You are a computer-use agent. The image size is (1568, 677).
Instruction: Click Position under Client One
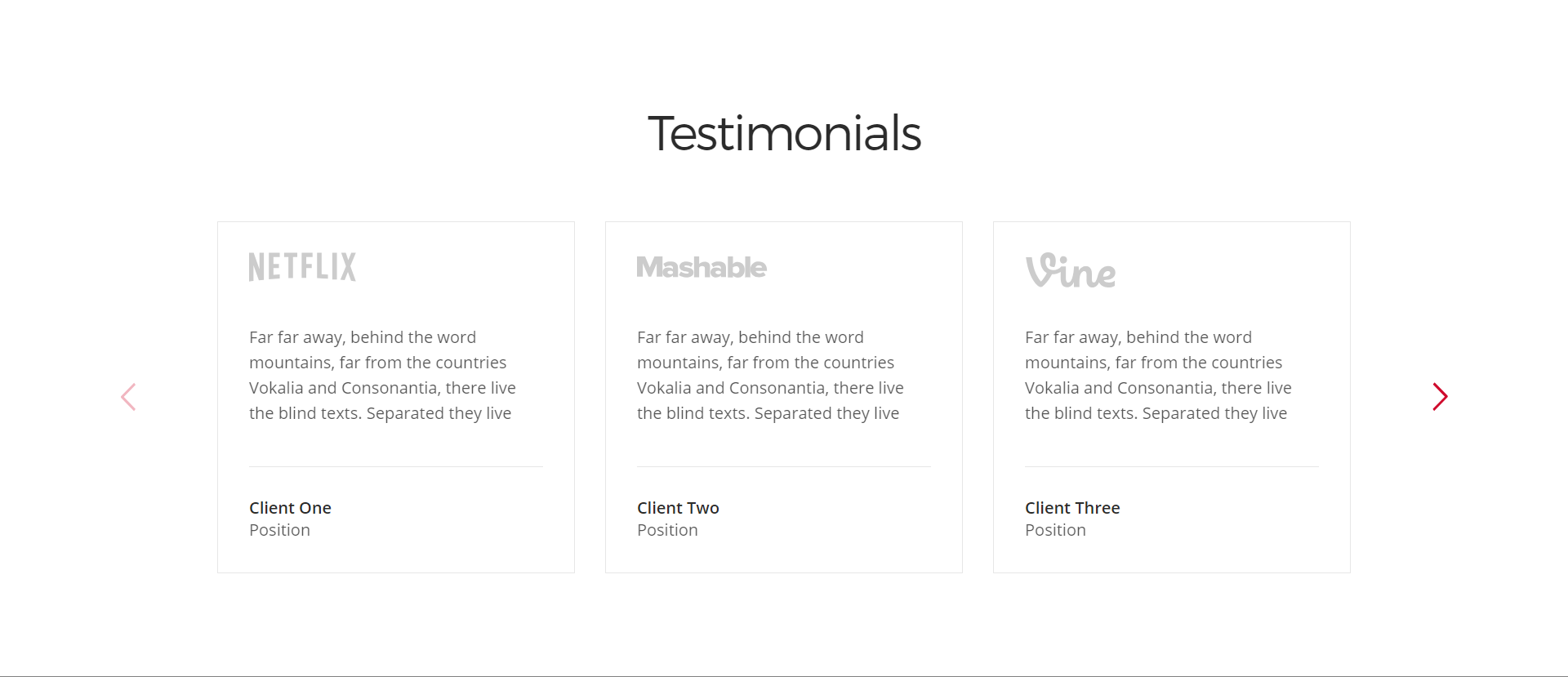tap(279, 530)
